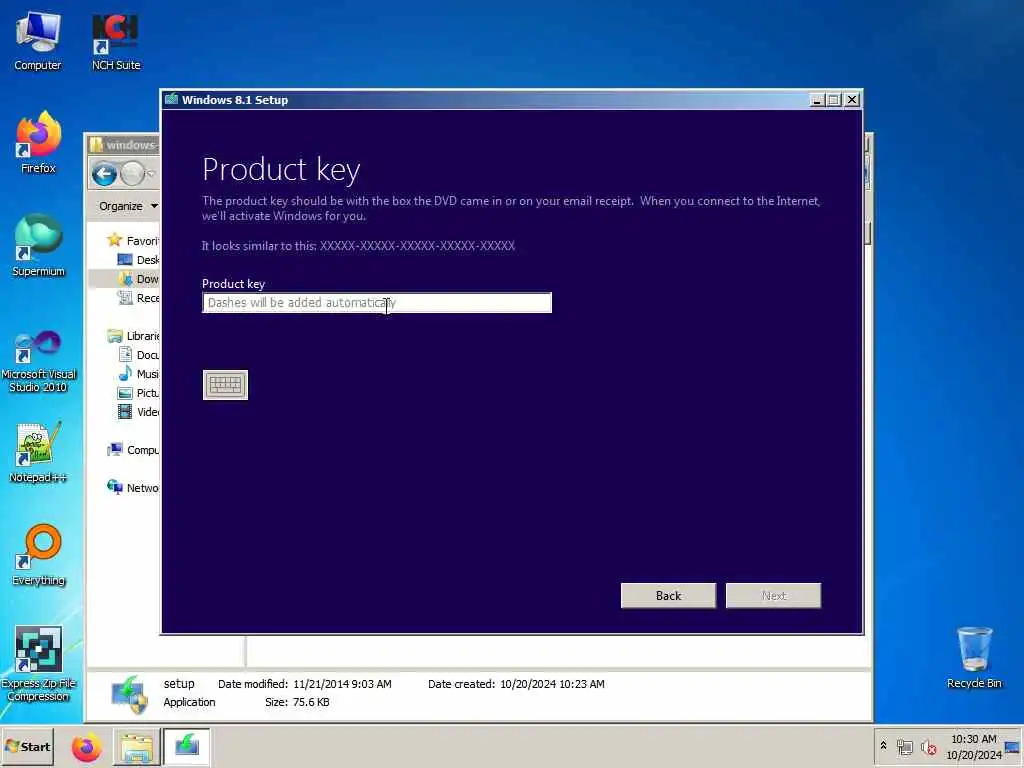Switch to Windows Explorer taskbar button
Screen dimensions: 1024x768
pyautogui.click(x=136, y=747)
